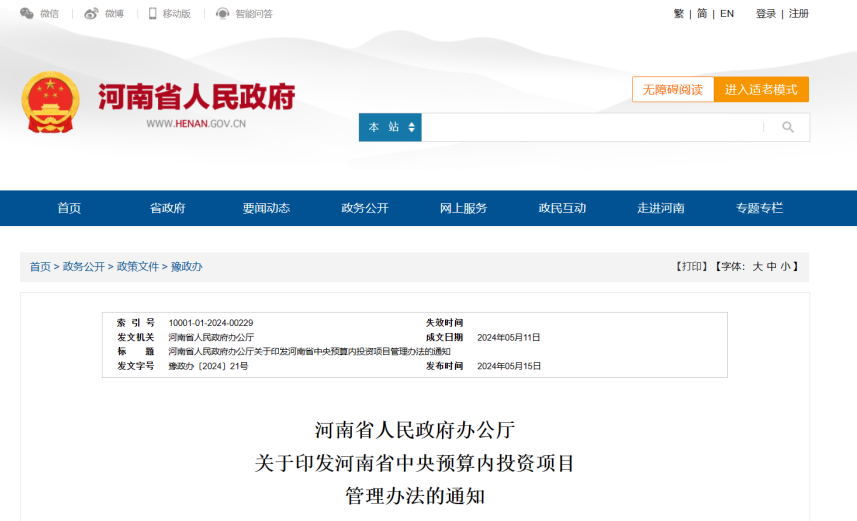Screen dimensions: 857x521
Task: Open the Weibo (微博) icon link
Action: pos(91,14)
